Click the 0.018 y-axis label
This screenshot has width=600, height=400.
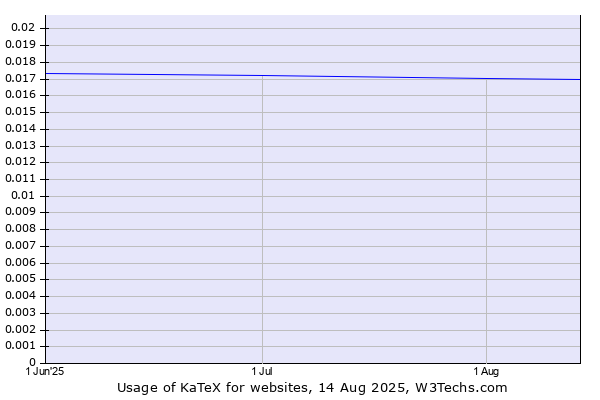(x=20, y=62)
